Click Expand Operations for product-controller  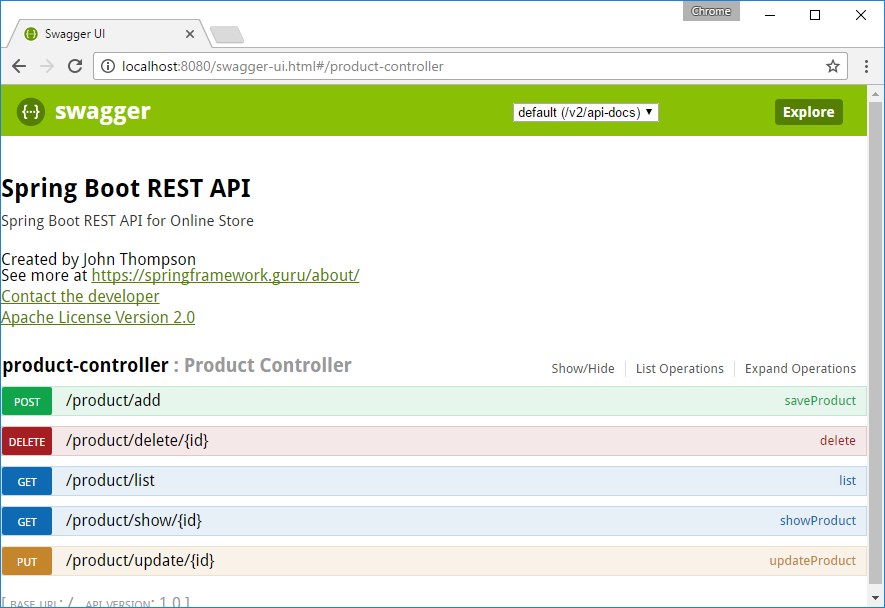[800, 368]
